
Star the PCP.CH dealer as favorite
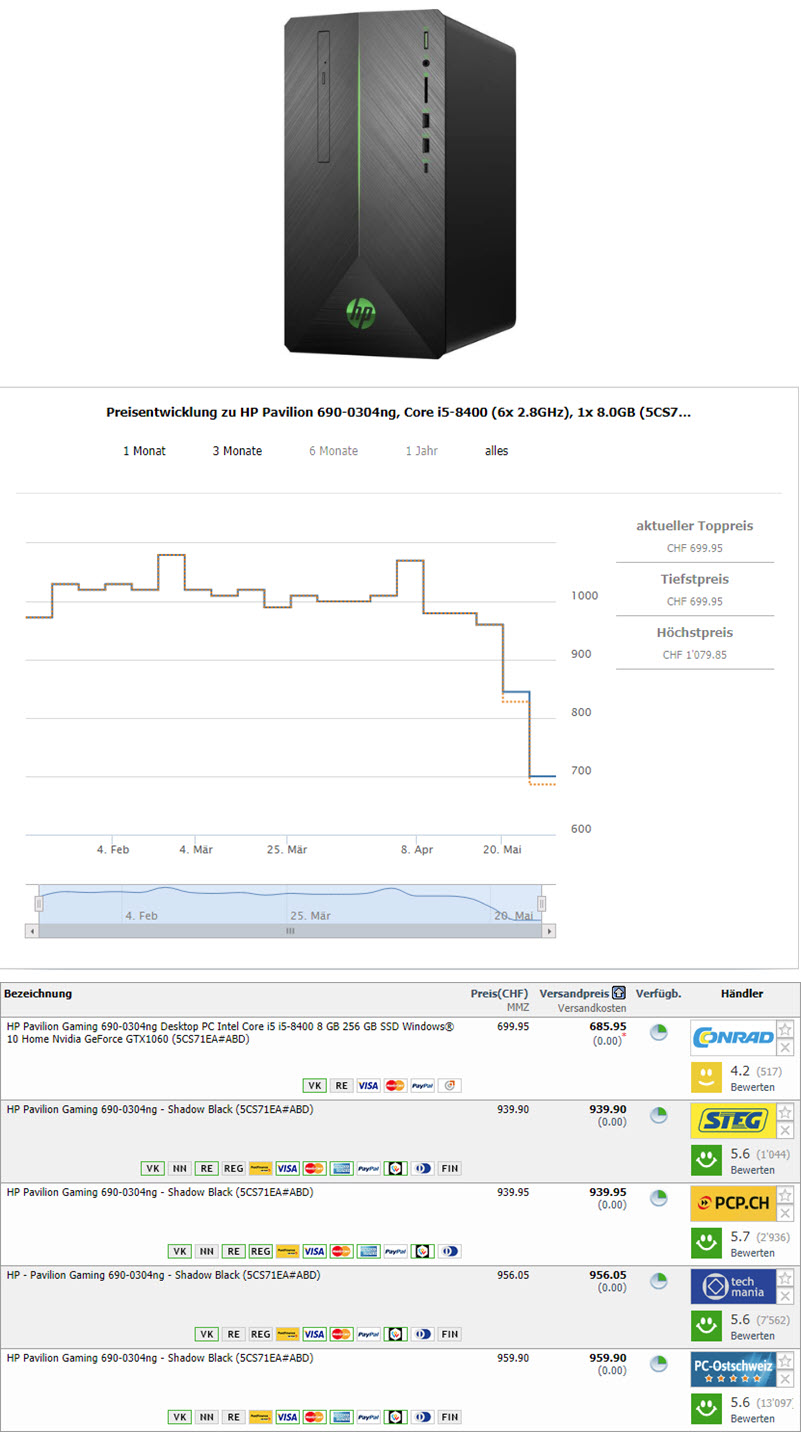click(786, 1195)
